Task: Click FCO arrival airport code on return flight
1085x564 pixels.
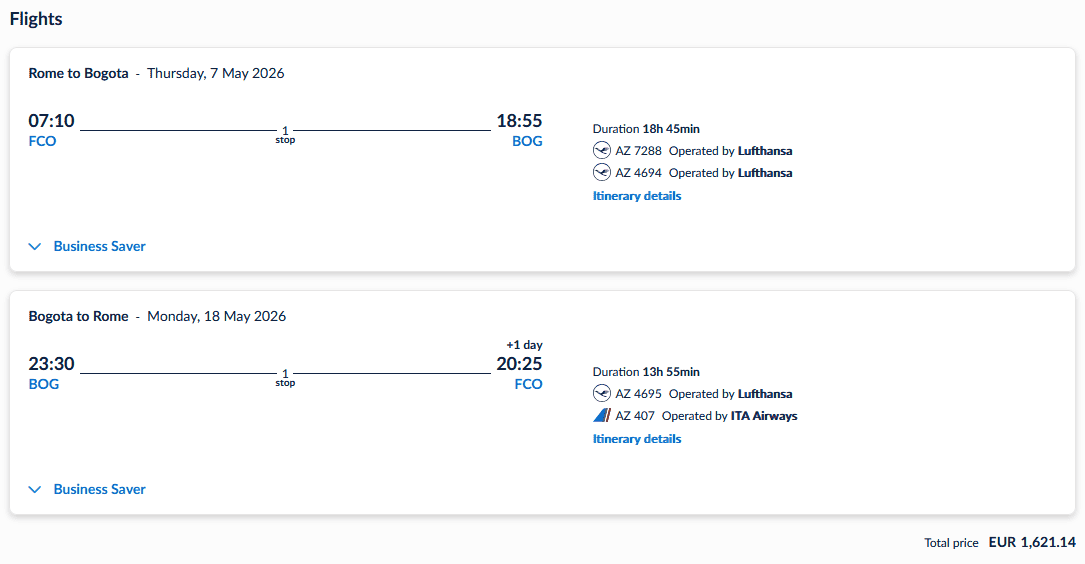Action: 528,384
